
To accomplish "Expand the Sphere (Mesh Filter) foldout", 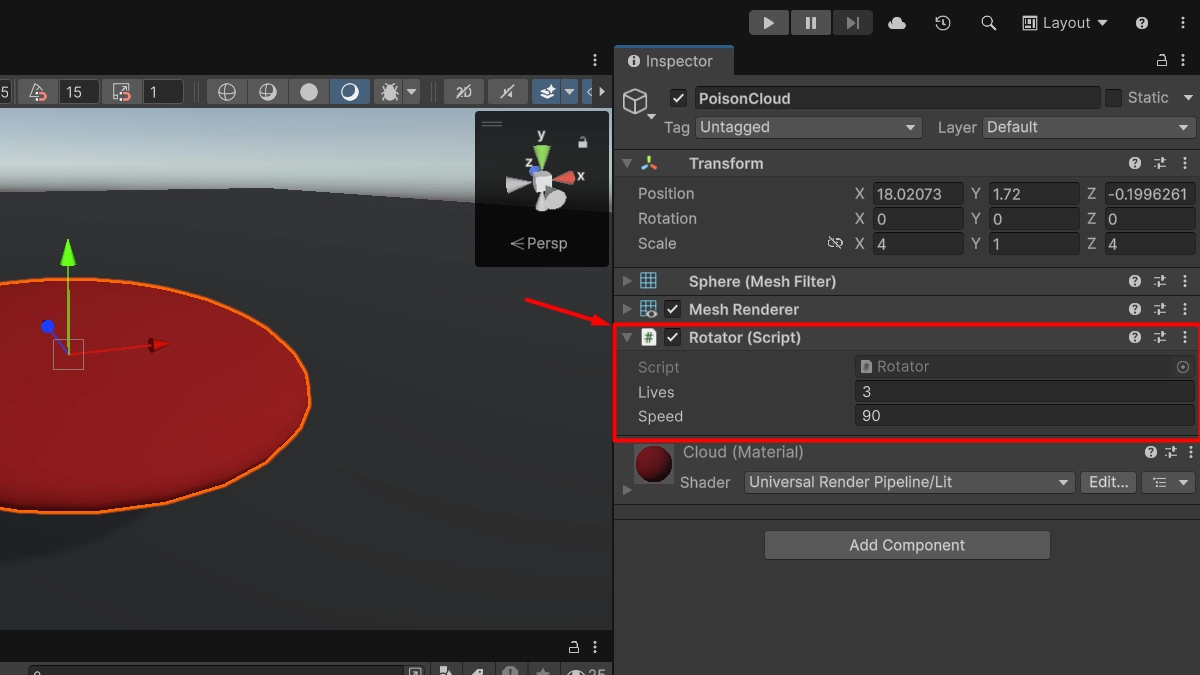I will [627, 281].
